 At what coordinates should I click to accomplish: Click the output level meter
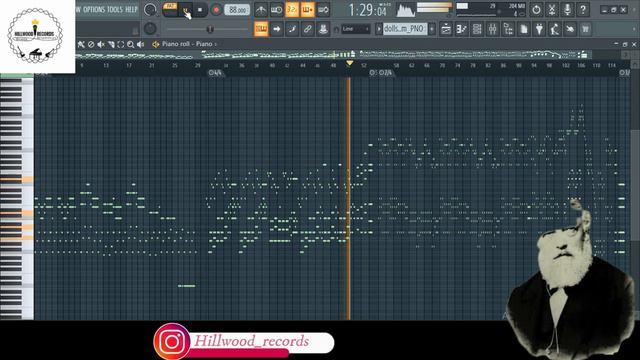coord(434,8)
